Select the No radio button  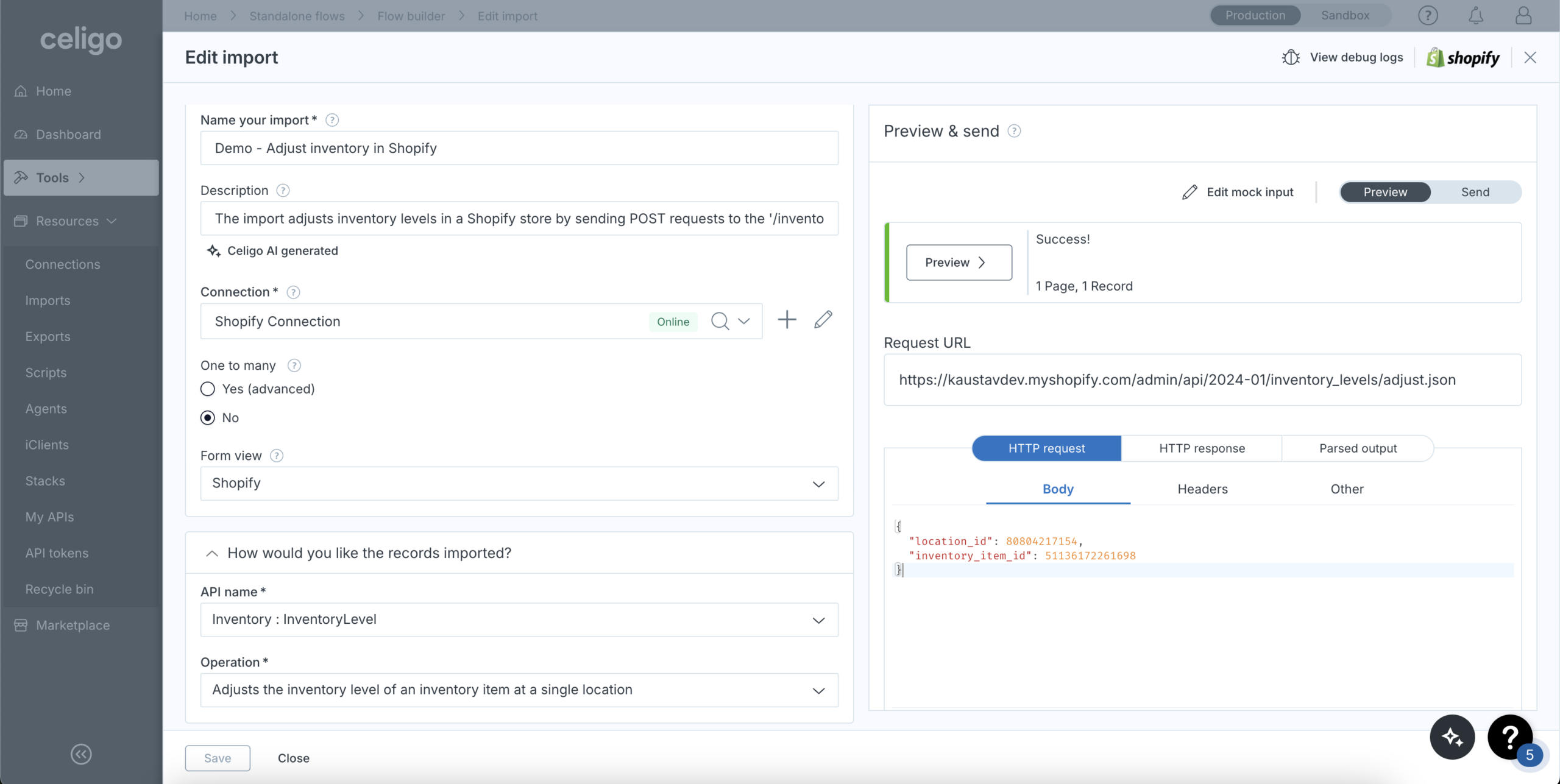tap(208, 418)
